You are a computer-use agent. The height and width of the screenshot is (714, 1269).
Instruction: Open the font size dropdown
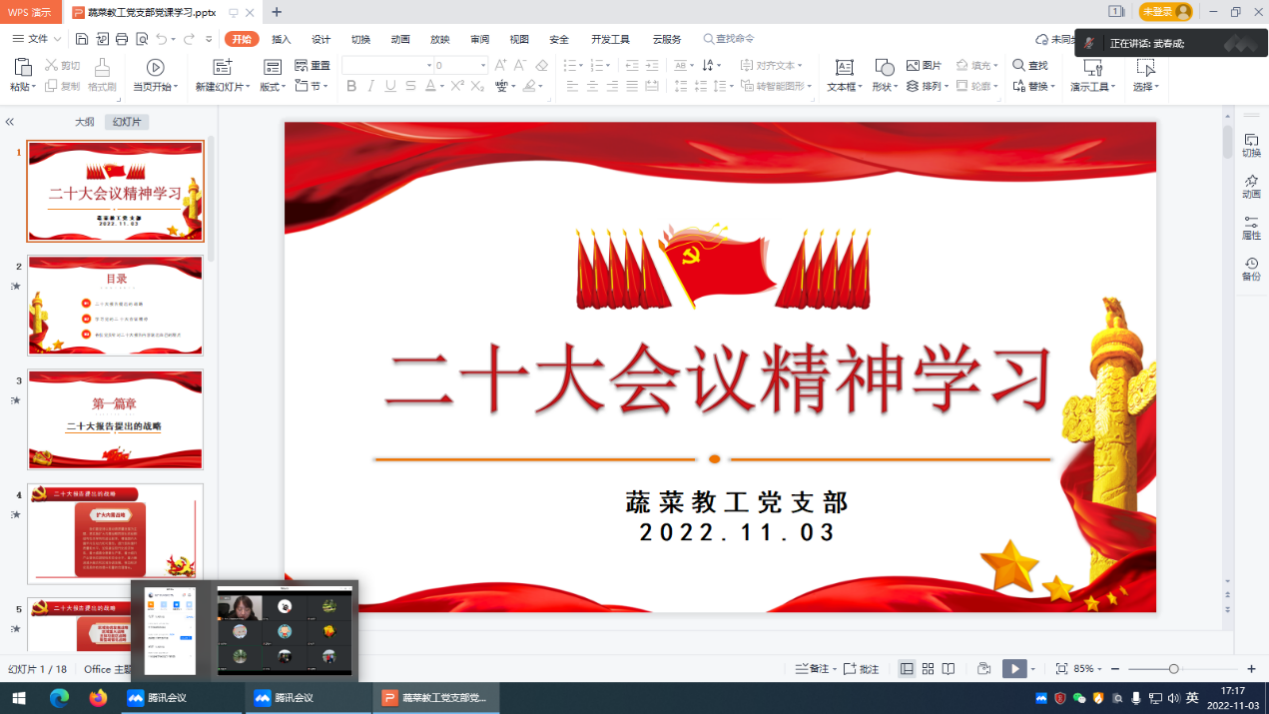[483, 65]
